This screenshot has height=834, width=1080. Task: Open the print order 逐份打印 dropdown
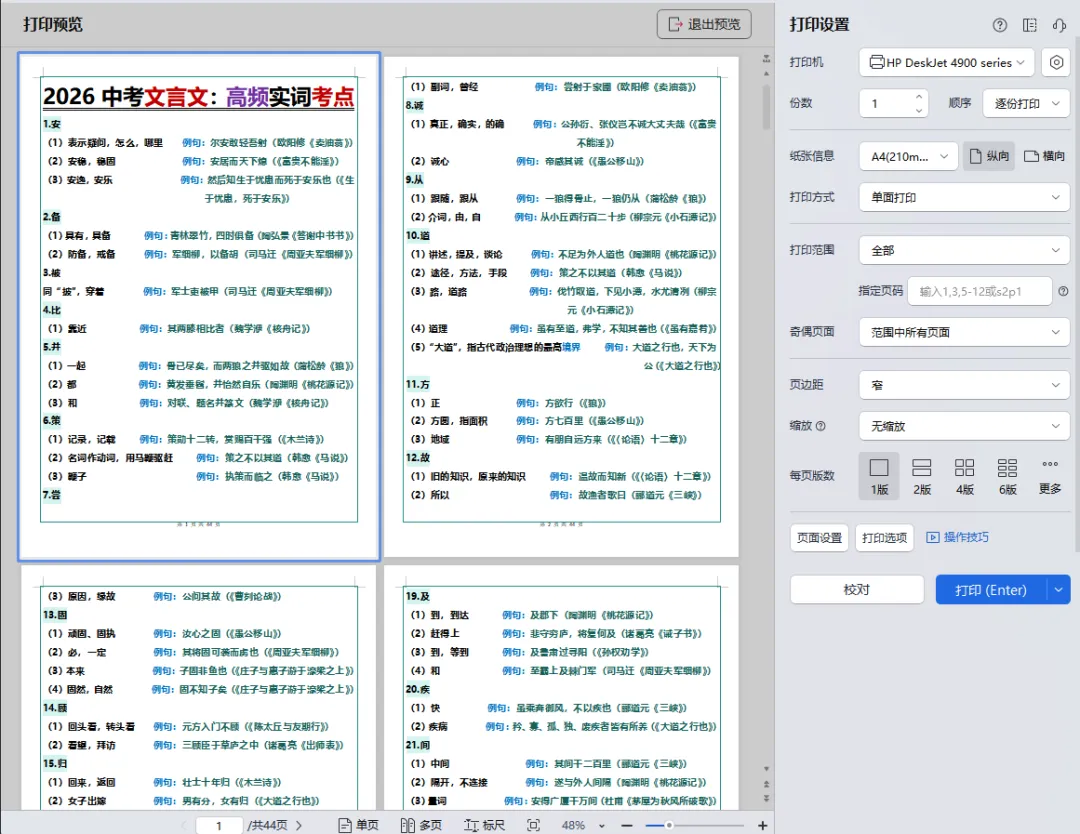pos(1026,103)
